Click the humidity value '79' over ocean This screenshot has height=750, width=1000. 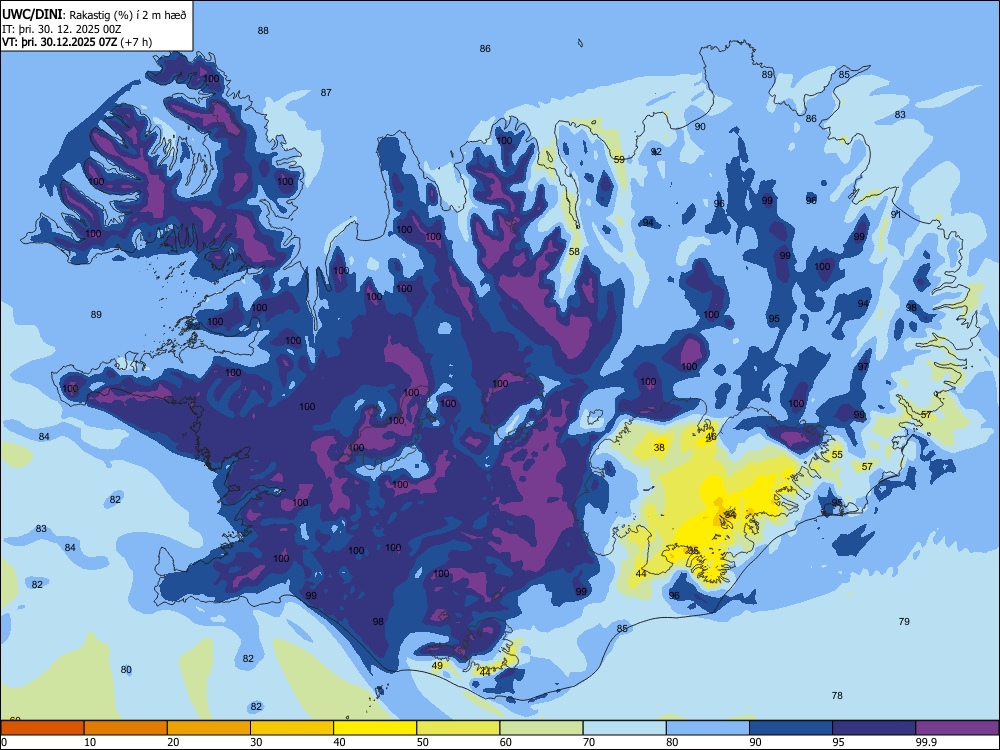(904, 621)
